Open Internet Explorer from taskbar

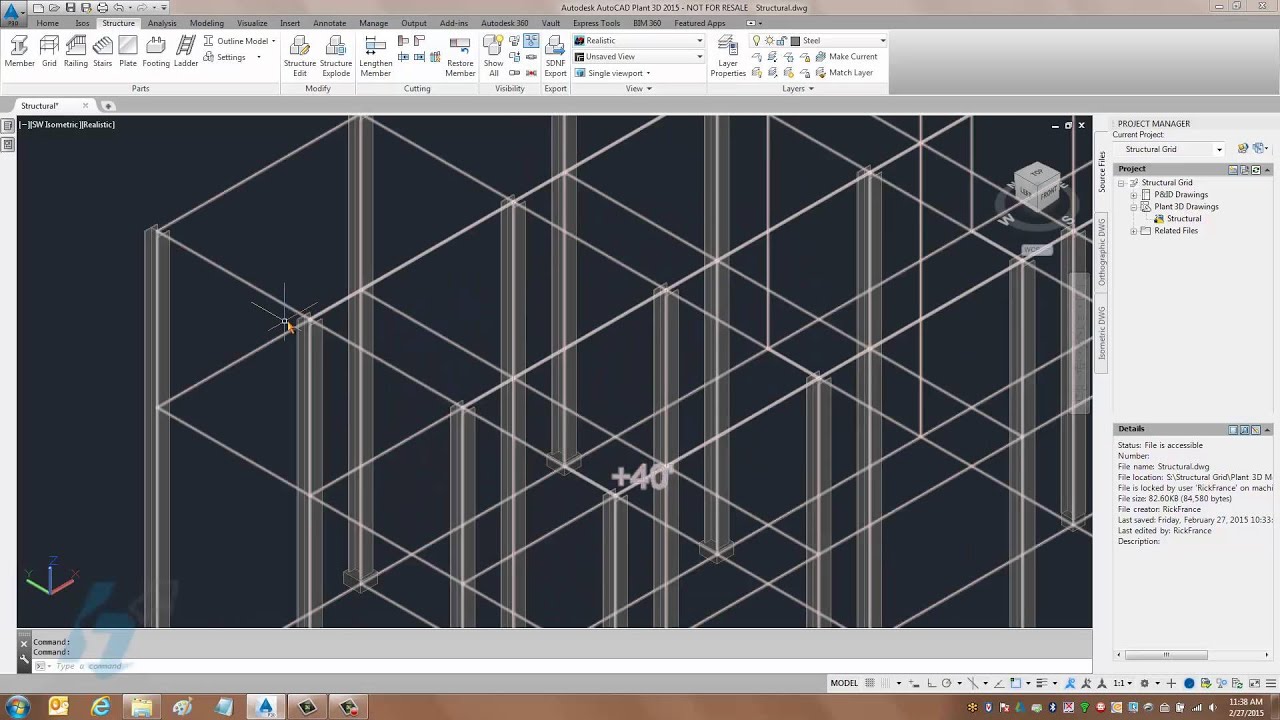pos(100,707)
